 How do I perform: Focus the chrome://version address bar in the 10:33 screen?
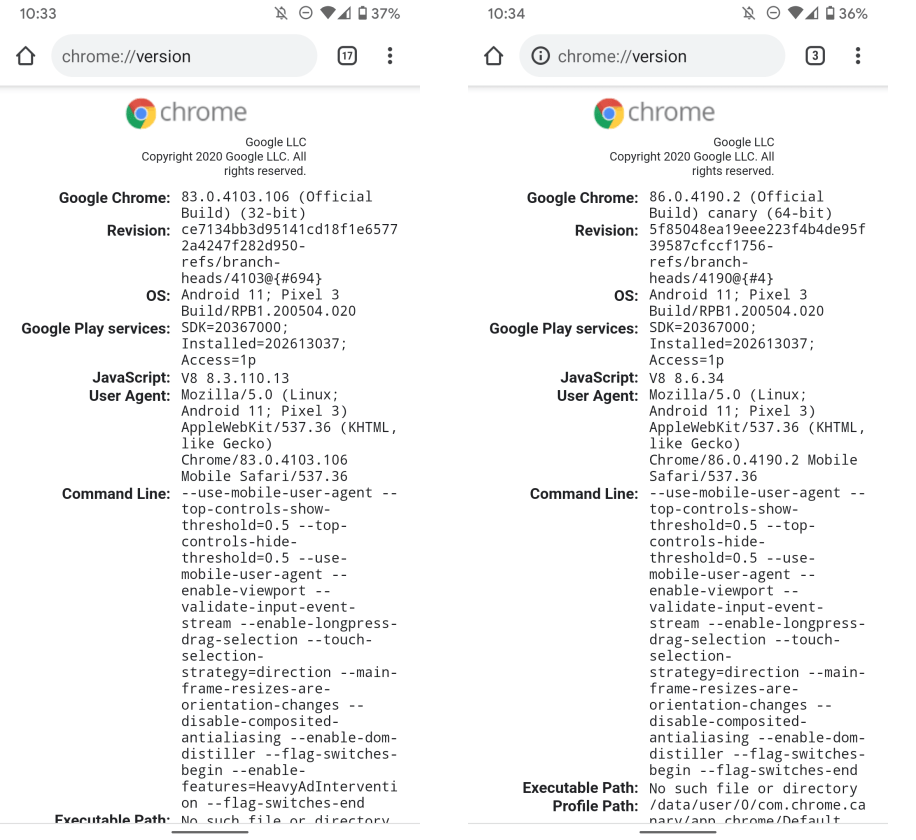tap(184, 56)
